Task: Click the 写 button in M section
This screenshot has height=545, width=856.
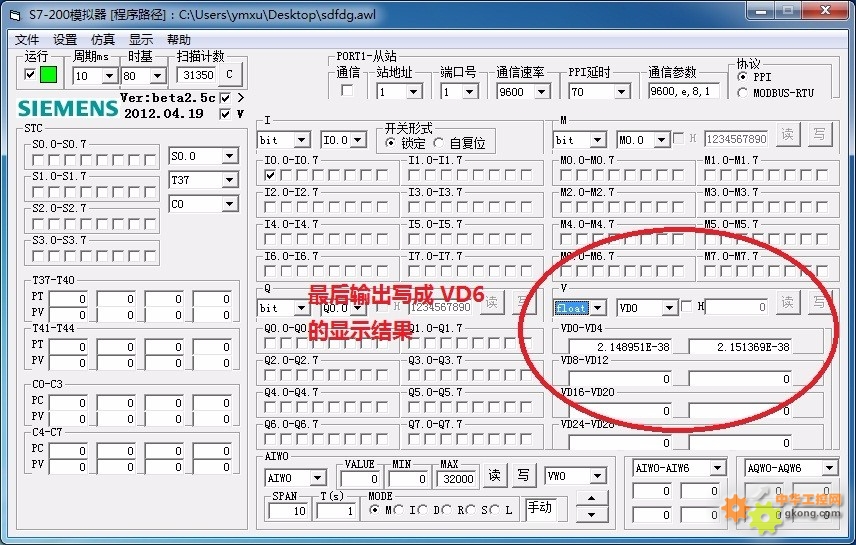Action: [x=819, y=135]
